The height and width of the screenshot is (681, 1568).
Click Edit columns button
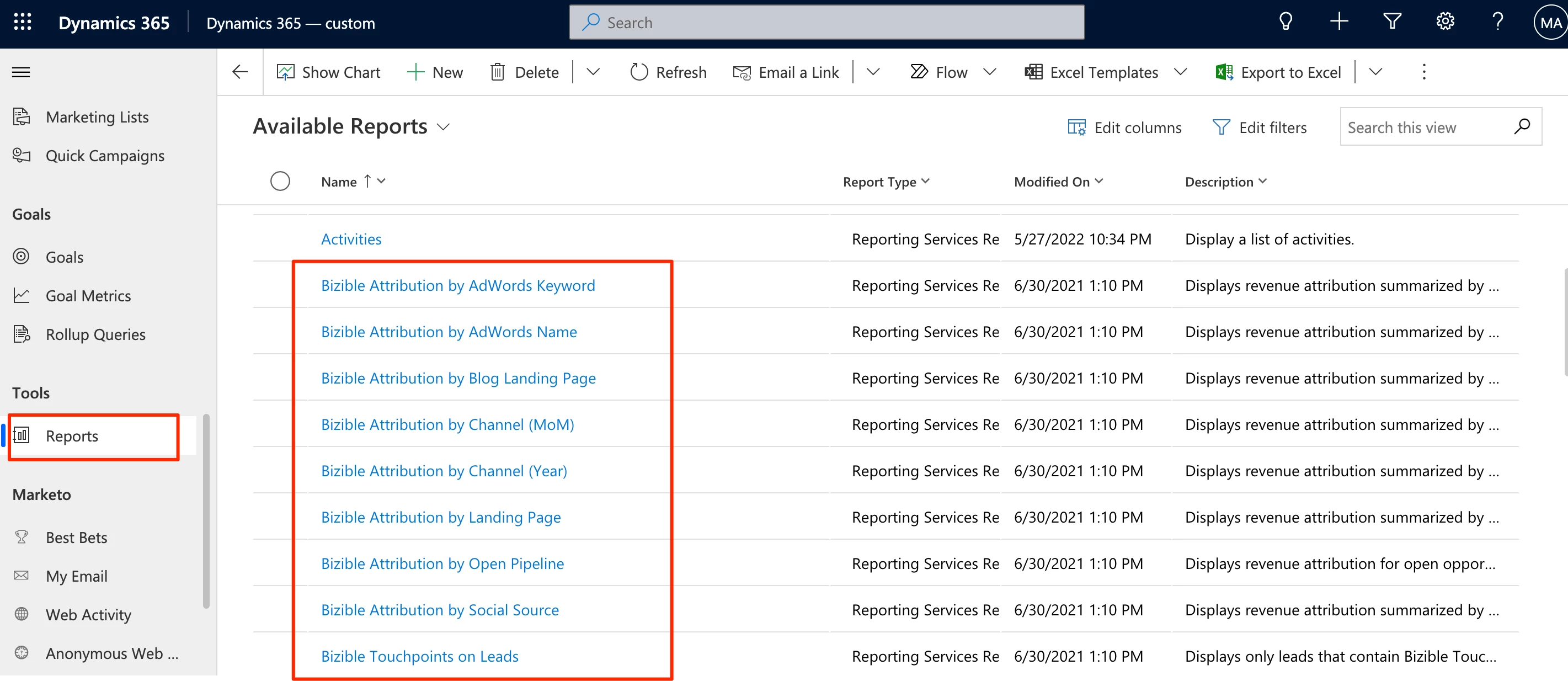[1125, 127]
